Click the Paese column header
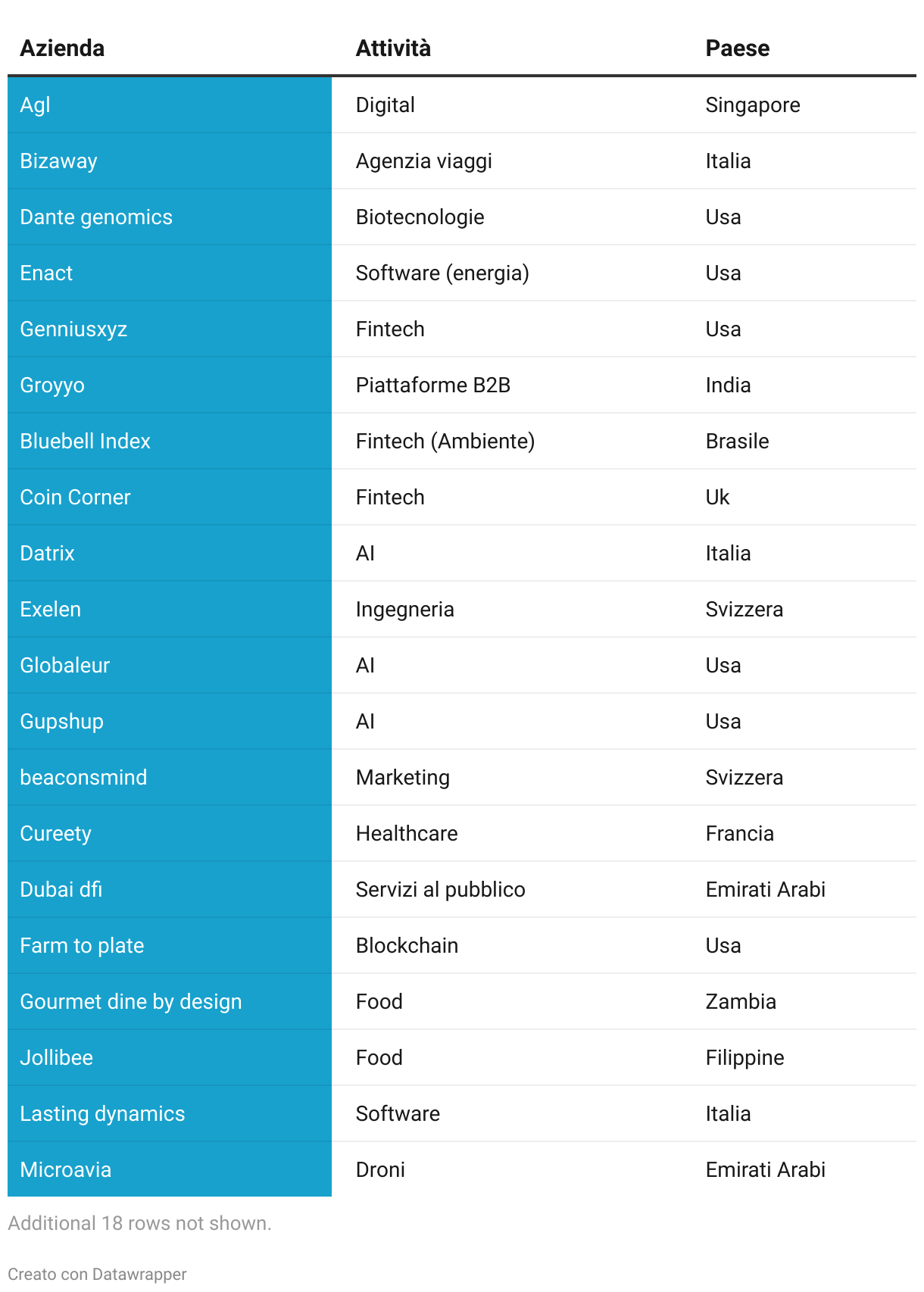This screenshot has height=1292, width=924. (737, 48)
